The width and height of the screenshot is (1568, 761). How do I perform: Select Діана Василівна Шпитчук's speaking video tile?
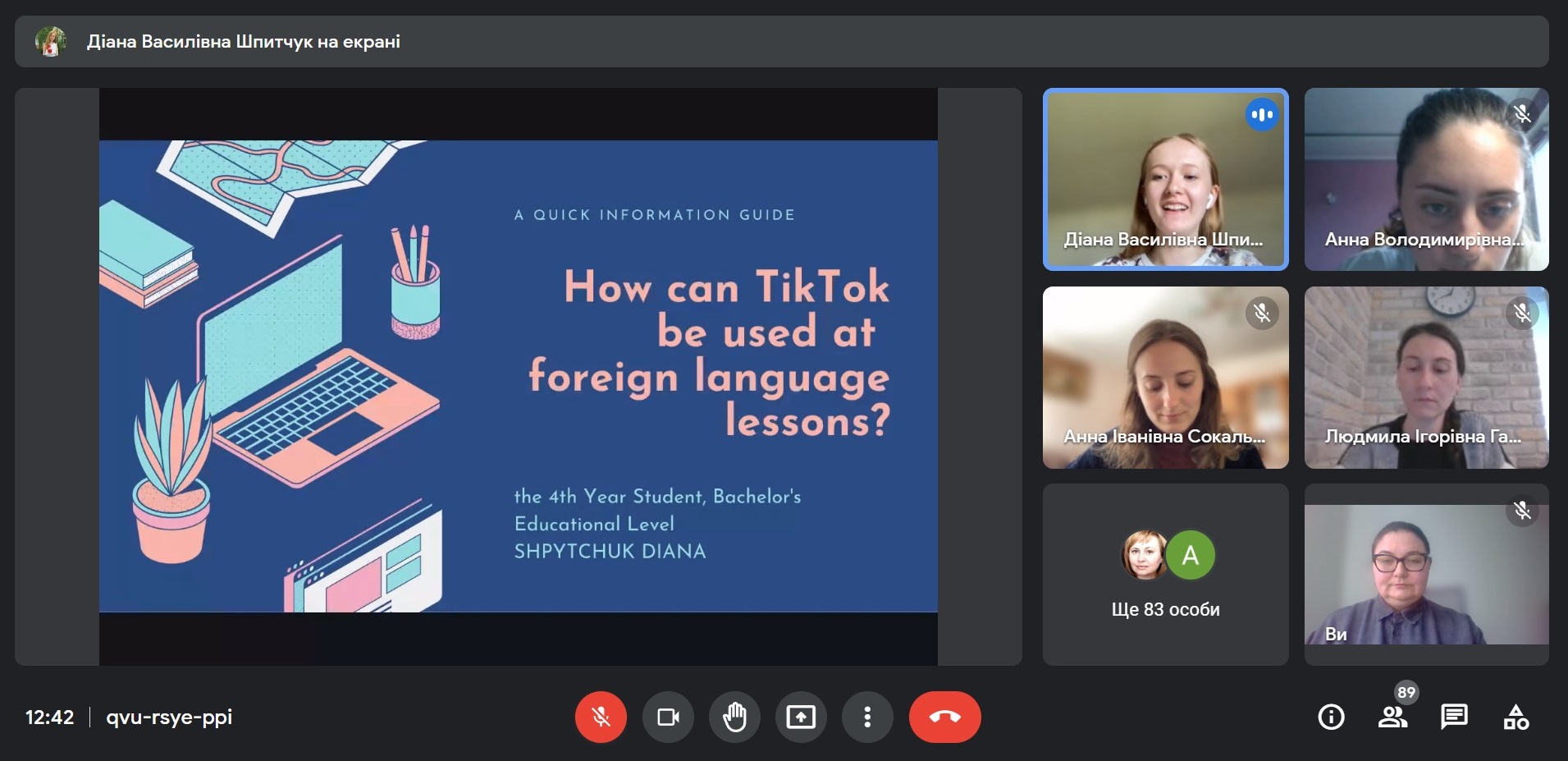[1165, 179]
